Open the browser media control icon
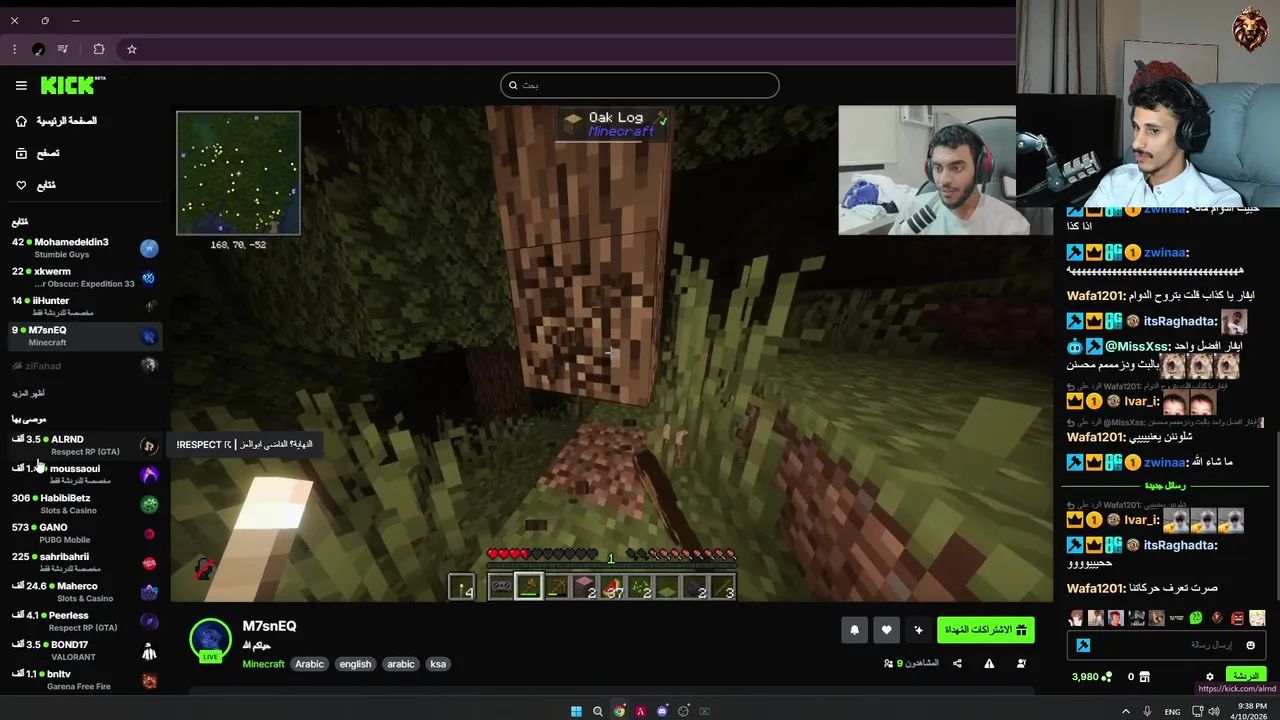The image size is (1280, 720). click(63, 49)
